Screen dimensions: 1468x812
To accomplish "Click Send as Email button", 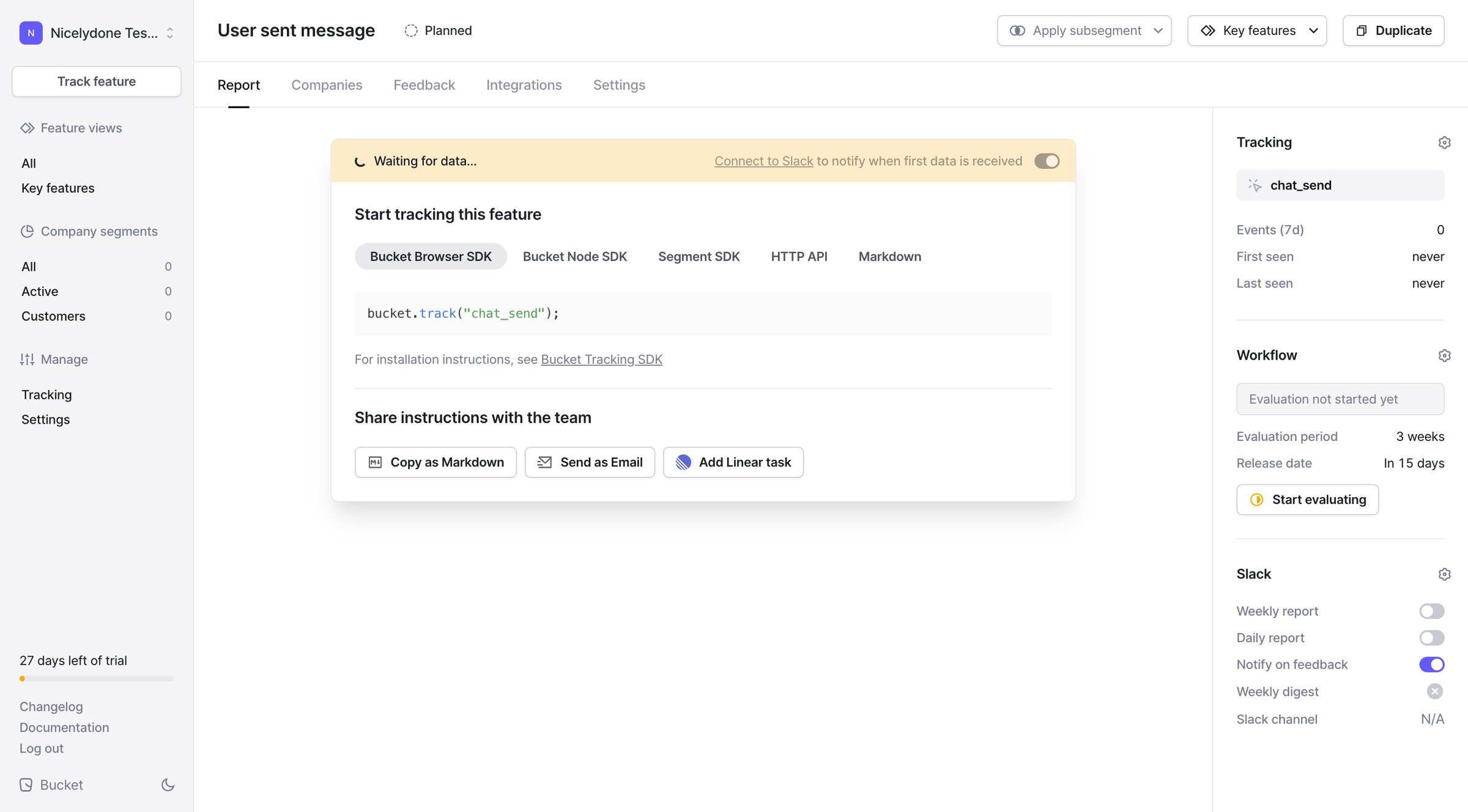I will pyautogui.click(x=590, y=462).
